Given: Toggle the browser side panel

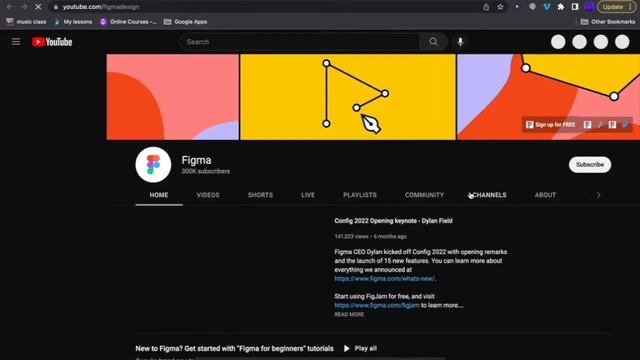Looking at the screenshot, I should (575, 7).
